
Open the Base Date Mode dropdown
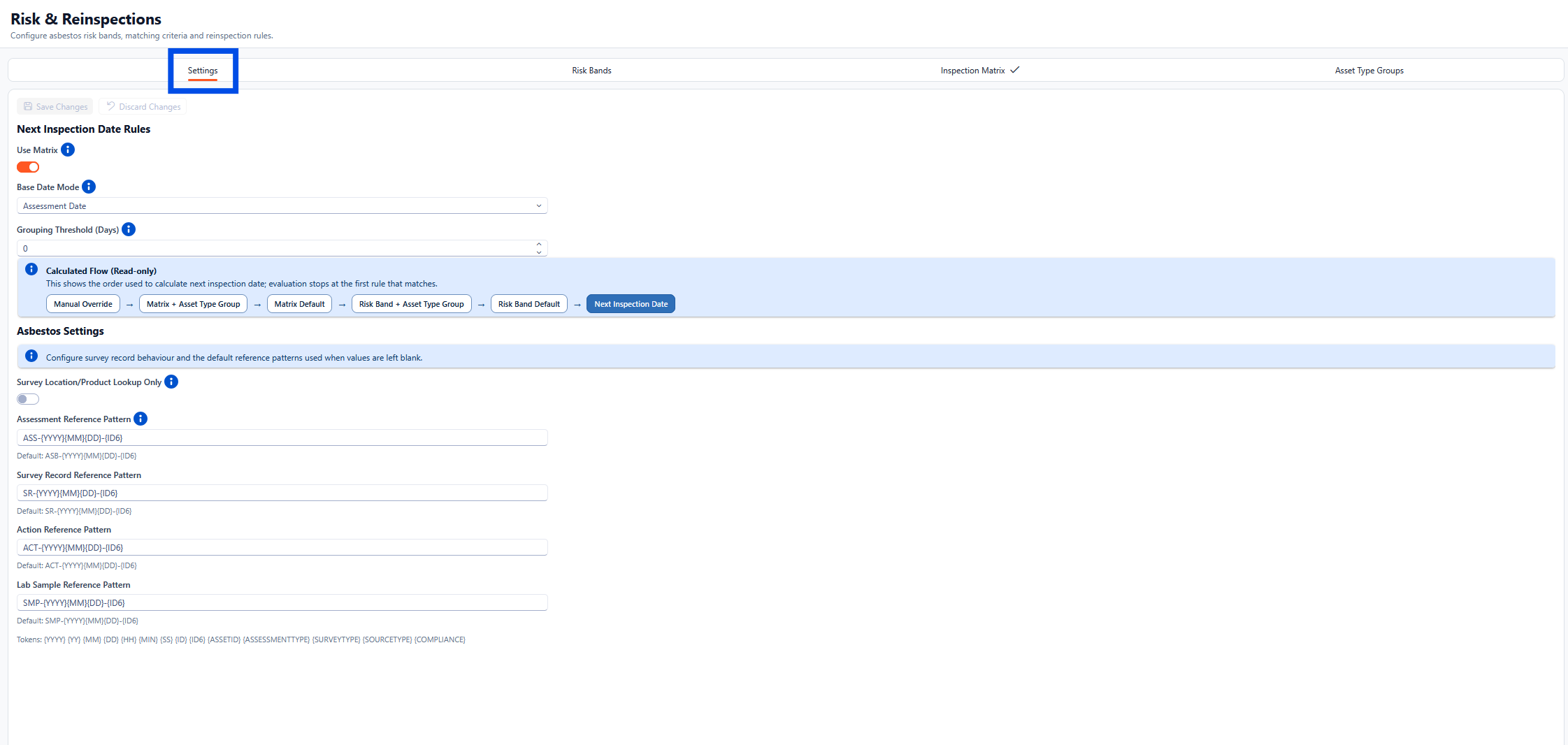tap(282, 206)
